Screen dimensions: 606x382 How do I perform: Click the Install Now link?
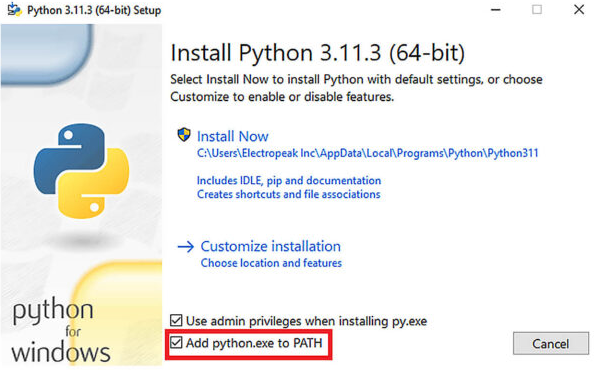(x=232, y=136)
